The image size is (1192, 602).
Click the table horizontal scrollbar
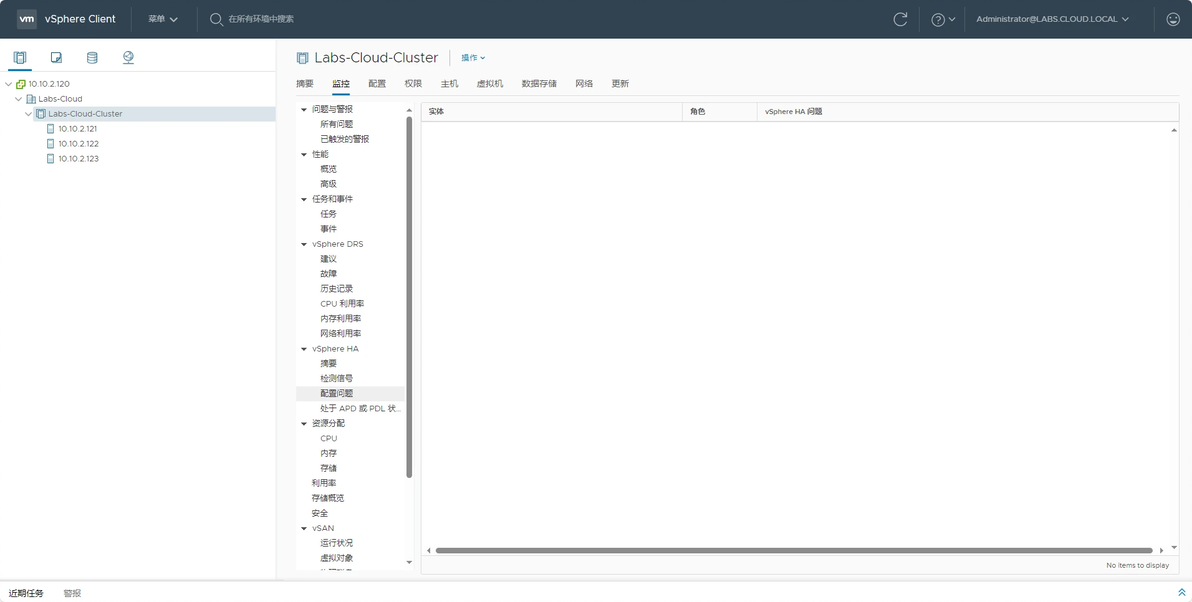click(794, 550)
